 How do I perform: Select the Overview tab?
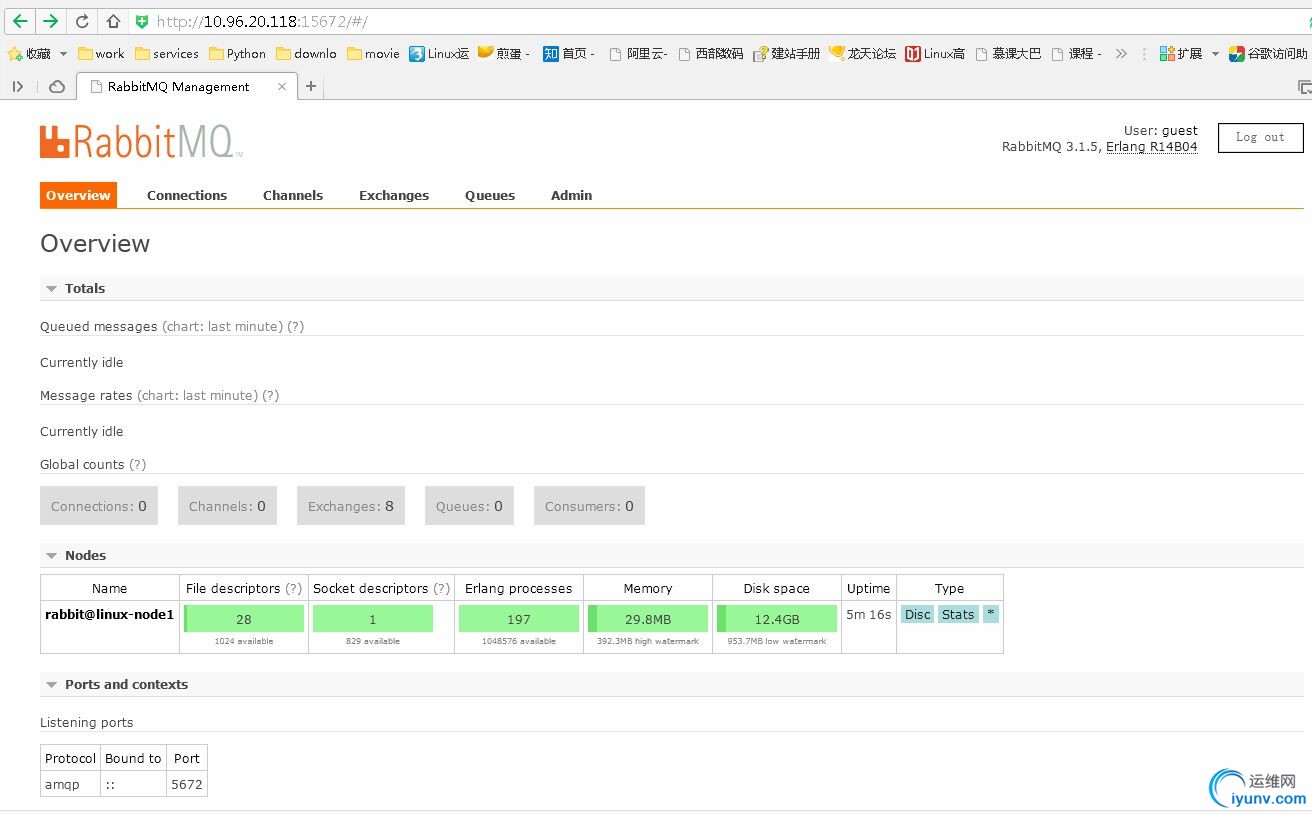(x=78, y=195)
